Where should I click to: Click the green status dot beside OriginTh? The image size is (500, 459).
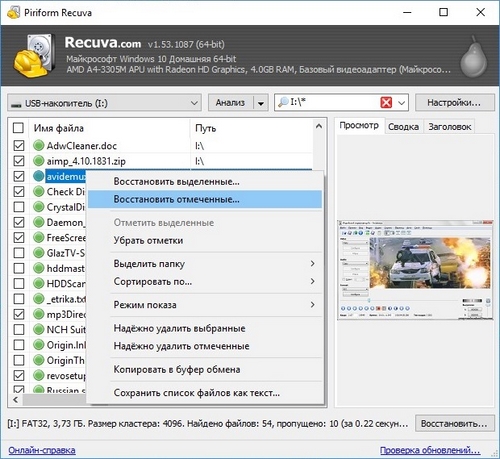pyautogui.click(x=39, y=360)
